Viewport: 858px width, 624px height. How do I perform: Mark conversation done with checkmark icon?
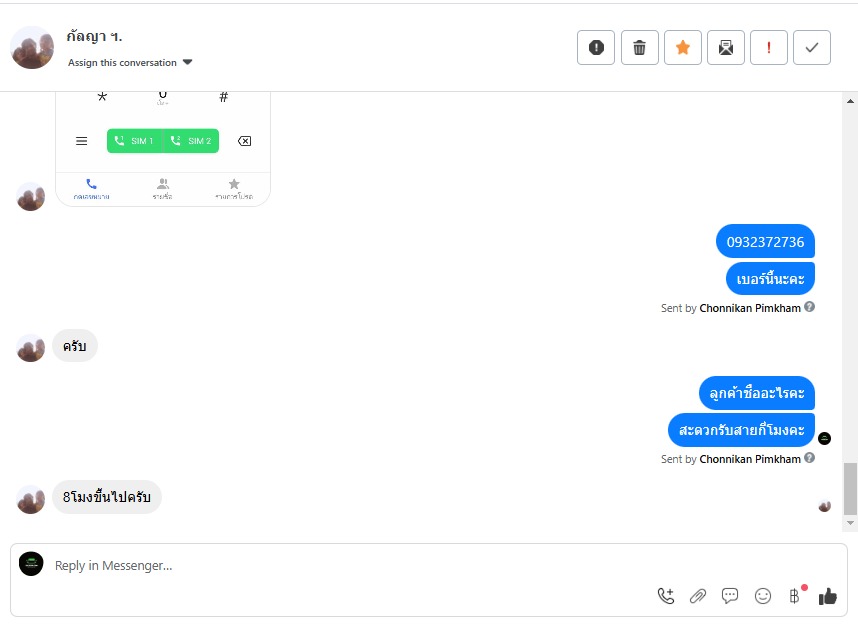click(812, 48)
